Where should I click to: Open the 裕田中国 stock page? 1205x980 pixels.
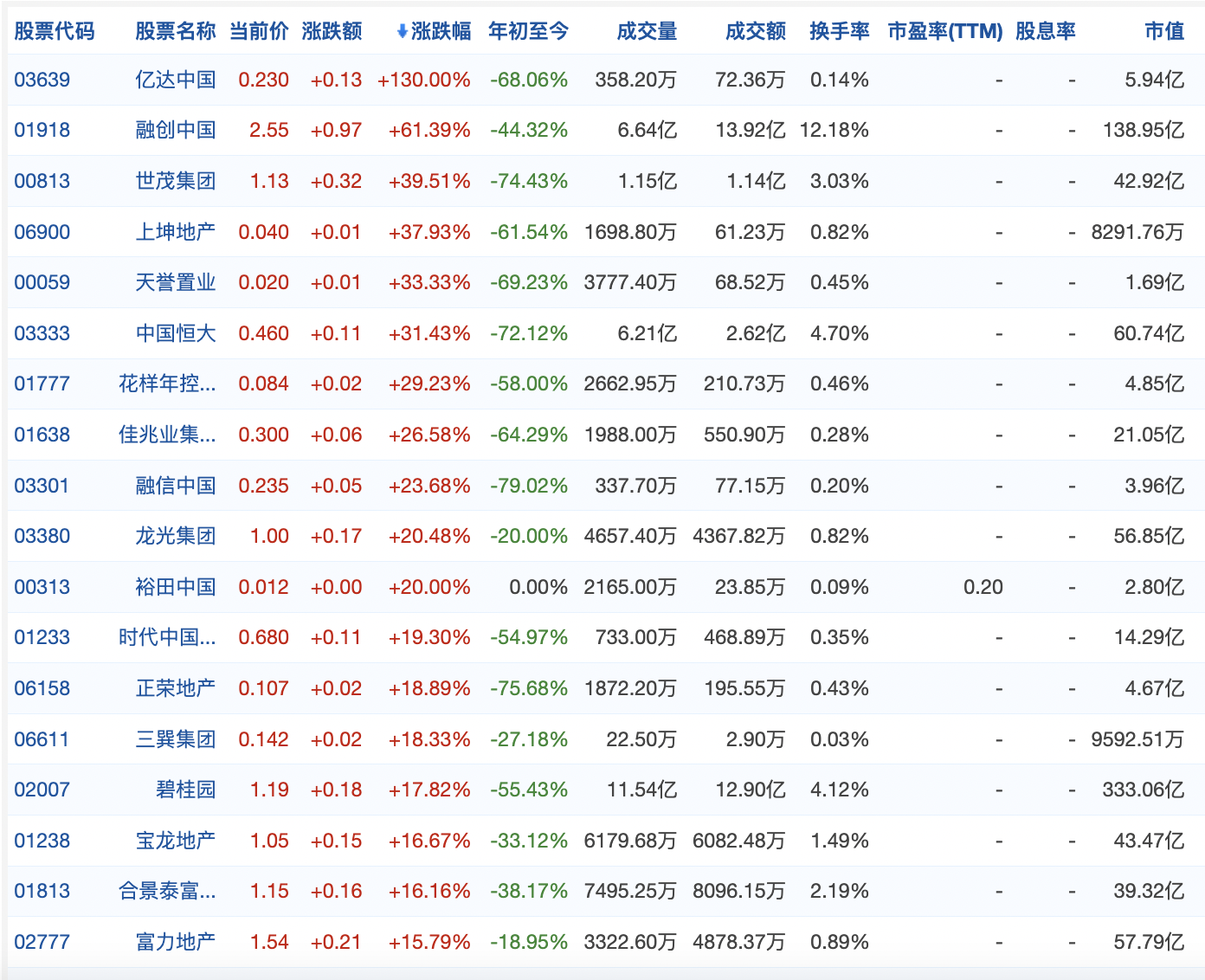[176, 587]
